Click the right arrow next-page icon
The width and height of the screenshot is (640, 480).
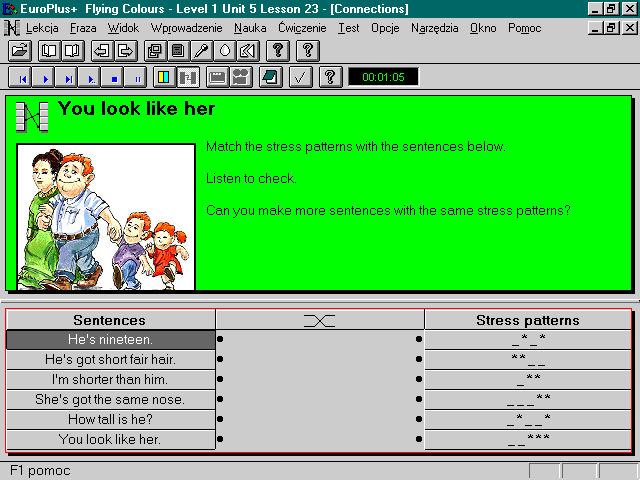tap(125, 51)
